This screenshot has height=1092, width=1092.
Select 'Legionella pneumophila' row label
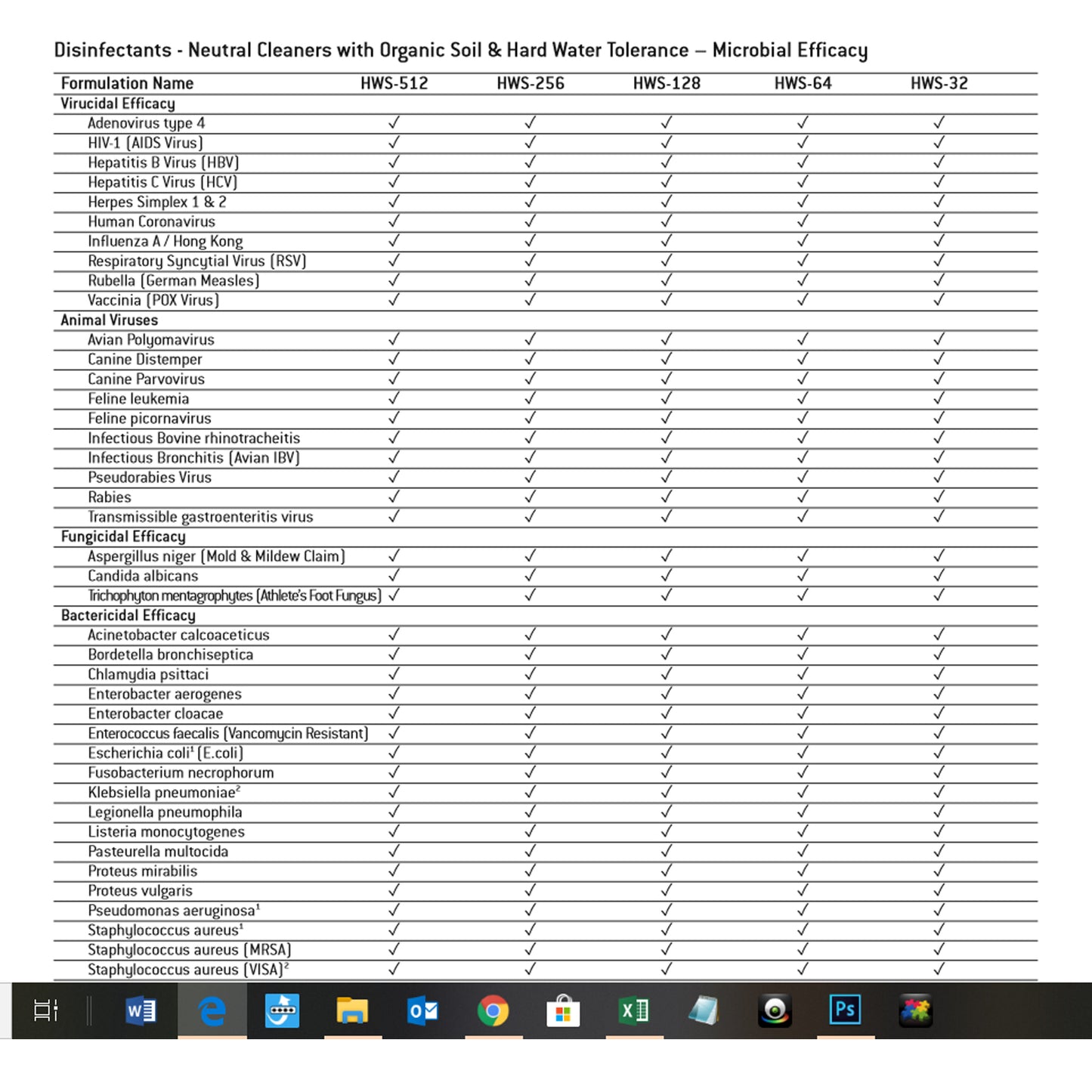165,812
